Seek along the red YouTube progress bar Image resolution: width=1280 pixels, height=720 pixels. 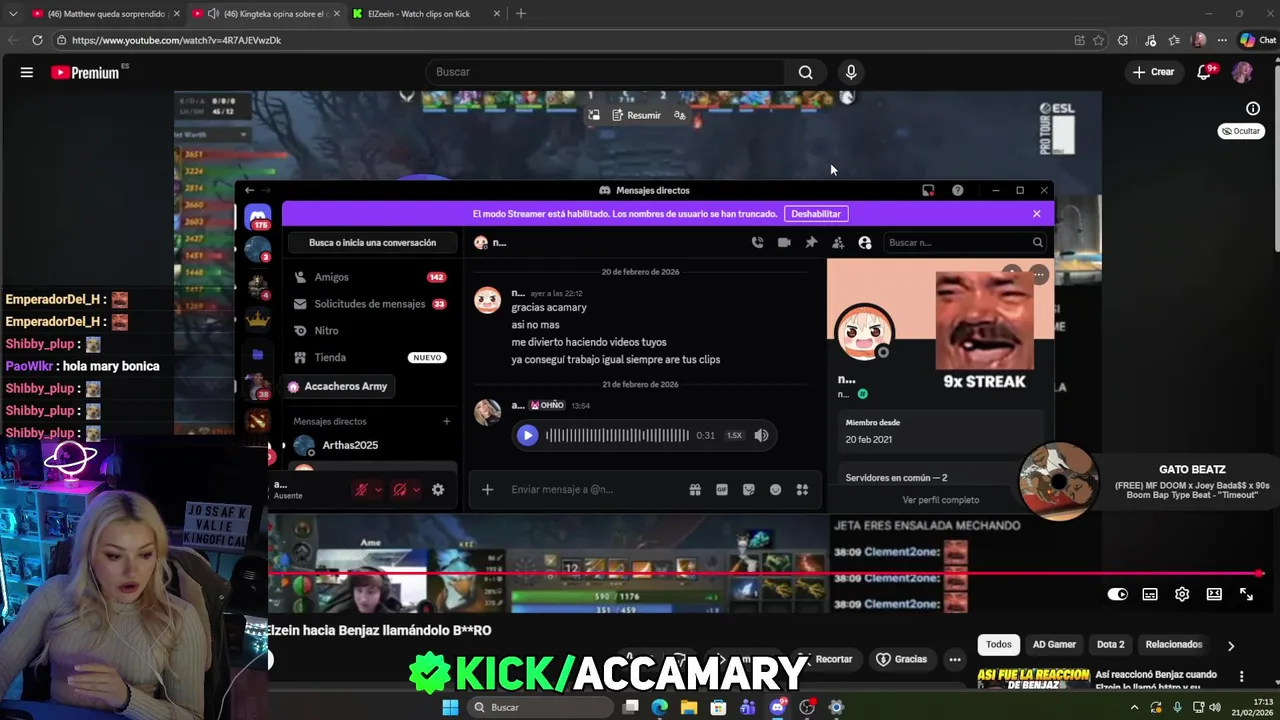(766, 574)
